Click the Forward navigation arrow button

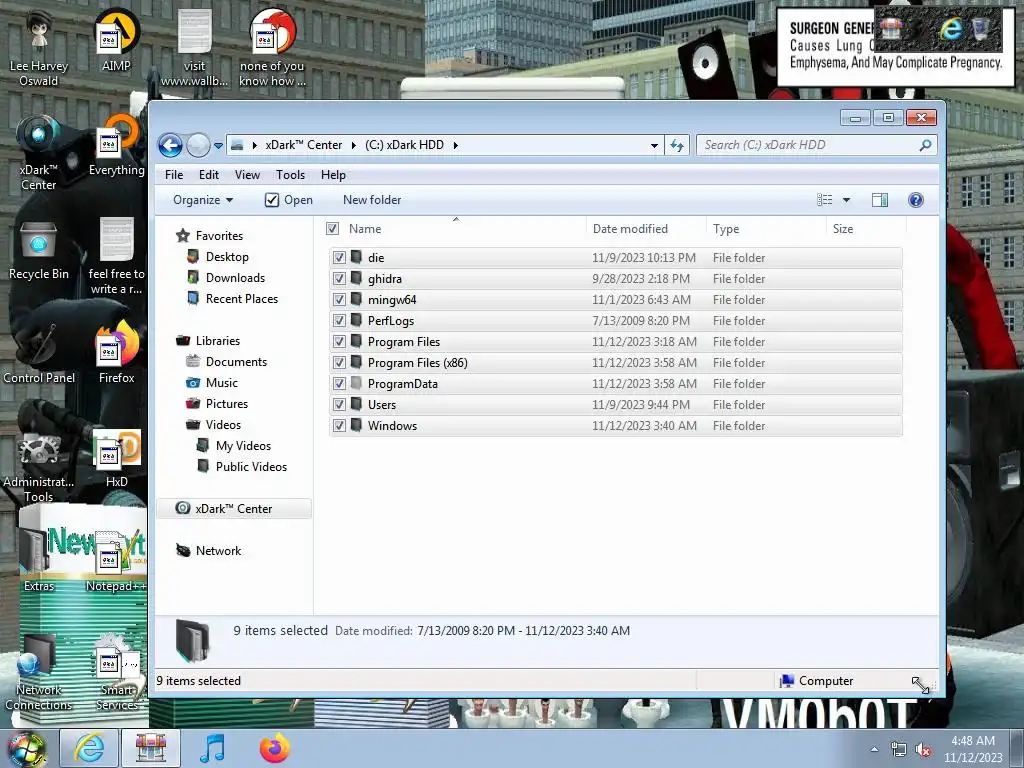198,145
